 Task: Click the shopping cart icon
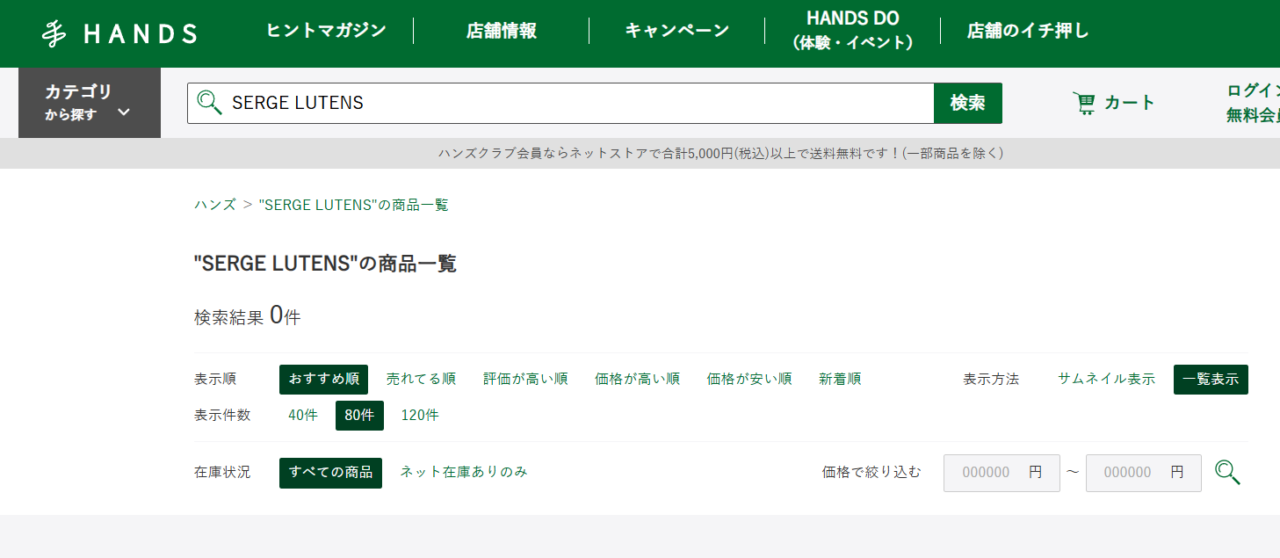pos(1084,103)
